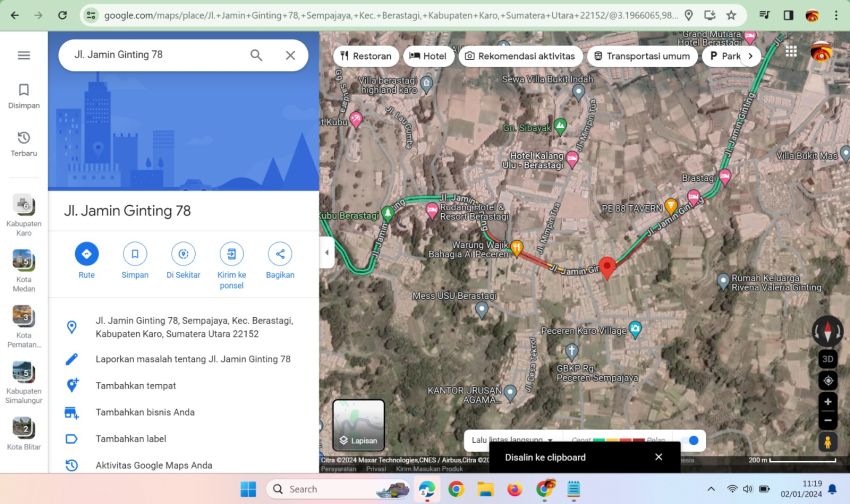Click the Hotel Kalang Ulu Berastagi marker

572,159
